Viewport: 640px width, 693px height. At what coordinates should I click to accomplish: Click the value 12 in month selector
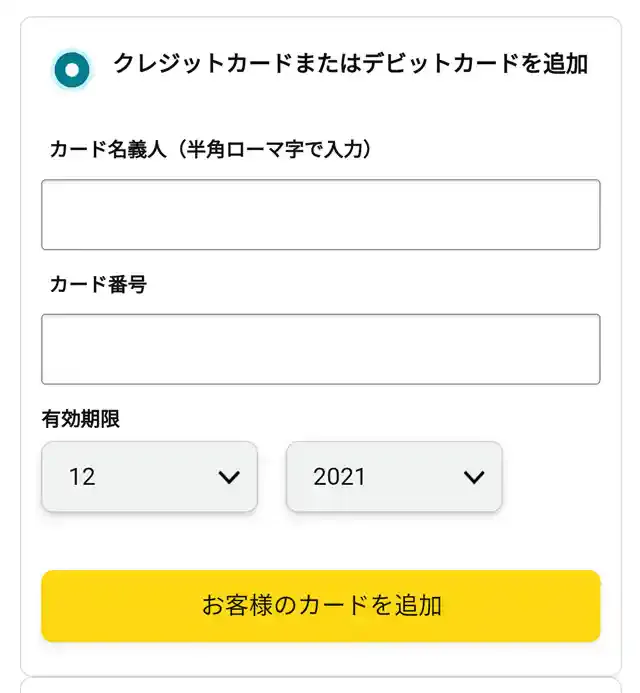coord(82,478)
